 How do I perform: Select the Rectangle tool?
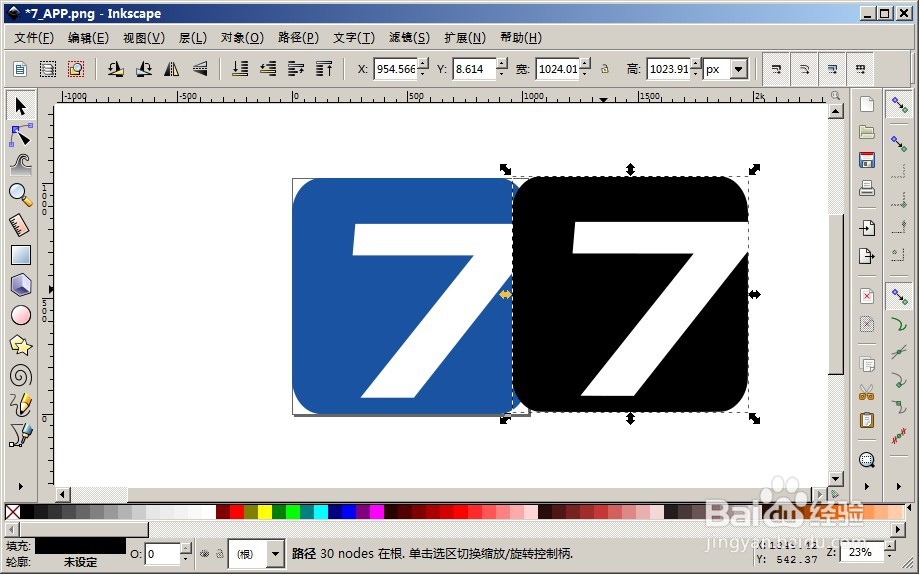(x=21, y=255)
